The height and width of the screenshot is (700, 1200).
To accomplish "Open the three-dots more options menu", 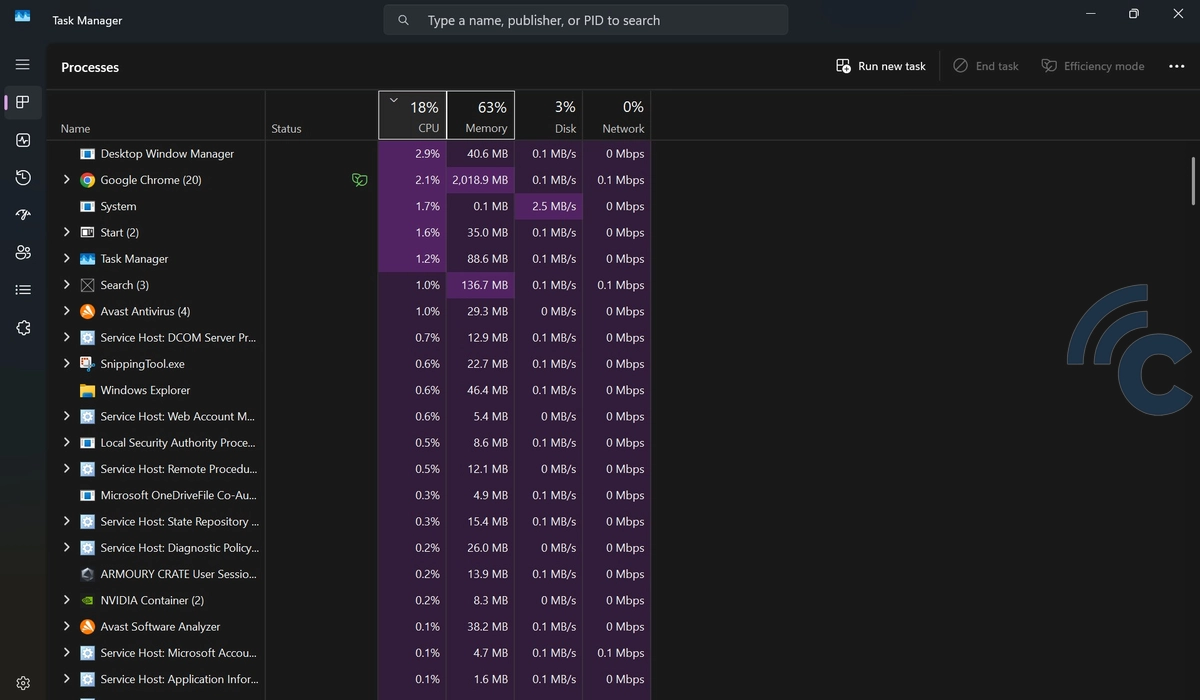I will click(x=1176, y=66).
